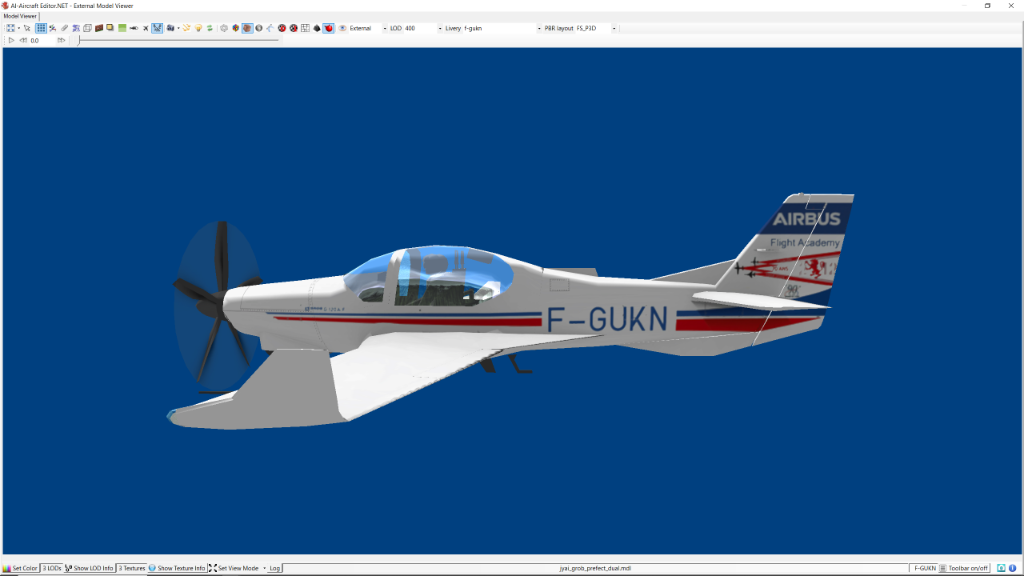Screen dimensions: 1024x576
Task: Expand the PBR layout FS_P3D dropdown
Action: pos(613,28)
